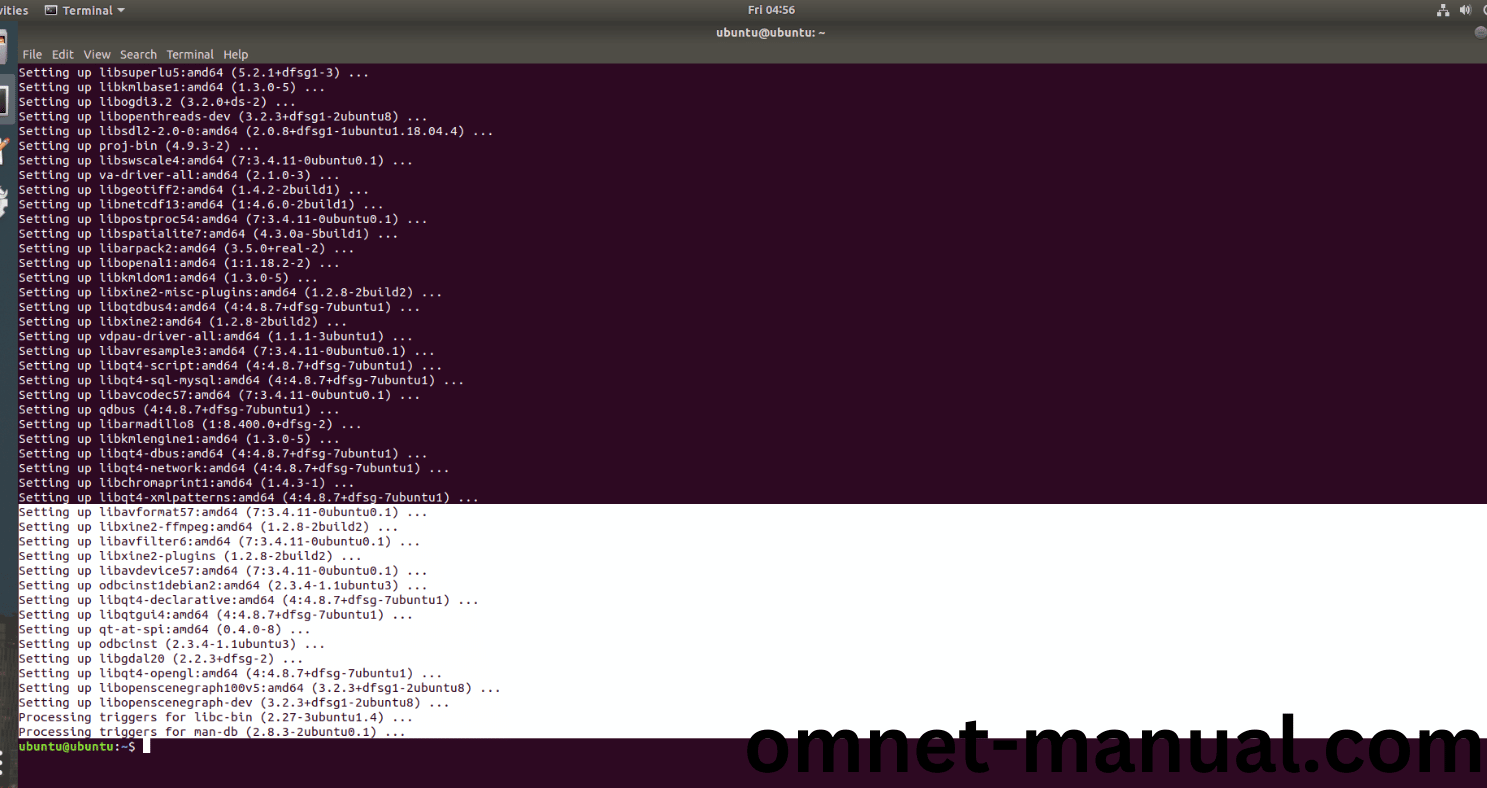Image resolution: width=1487 pixels, height=788 pixels.
Task: Click the wired network status icon
Action: click(1443, 10)
